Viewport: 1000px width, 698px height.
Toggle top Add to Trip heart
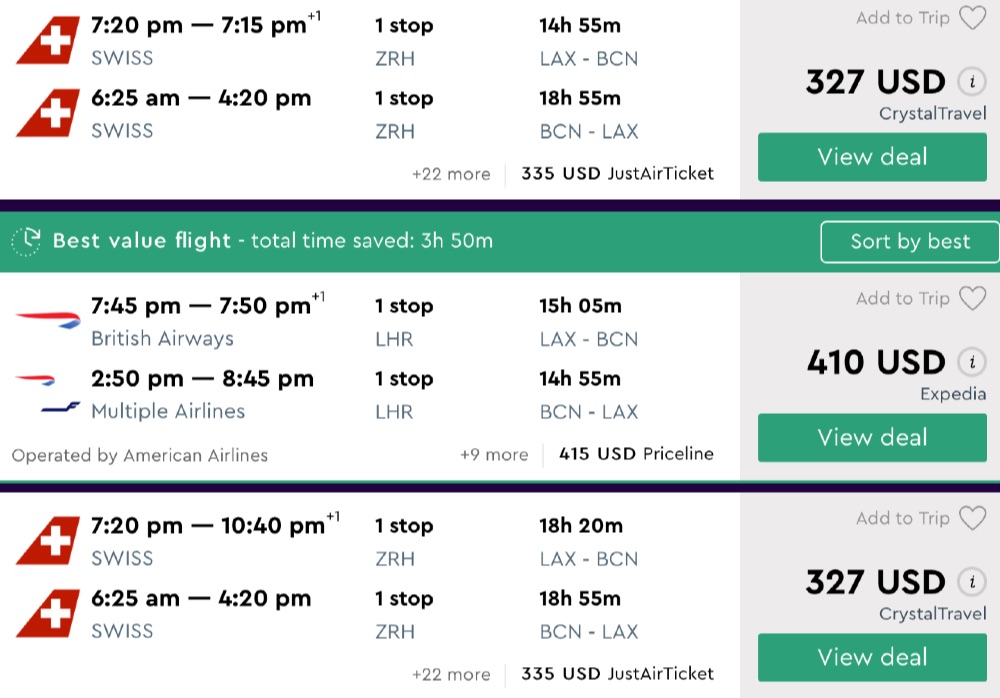pyautogui.click(x=972, y=18)
